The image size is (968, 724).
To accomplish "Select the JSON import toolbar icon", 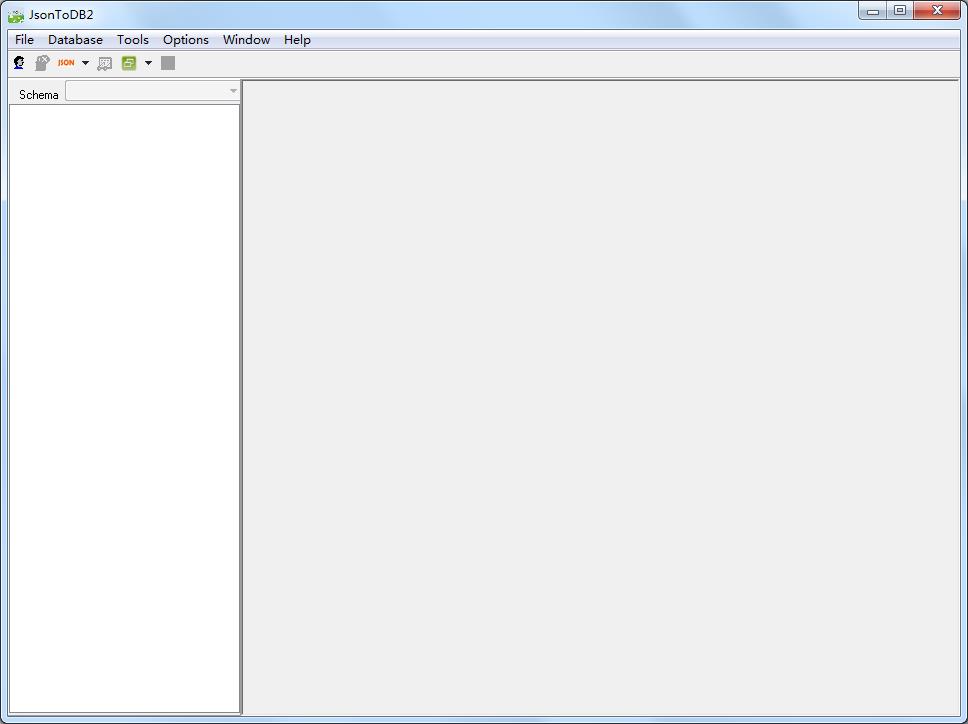I will pyautogui.click(x=67, y=62).
